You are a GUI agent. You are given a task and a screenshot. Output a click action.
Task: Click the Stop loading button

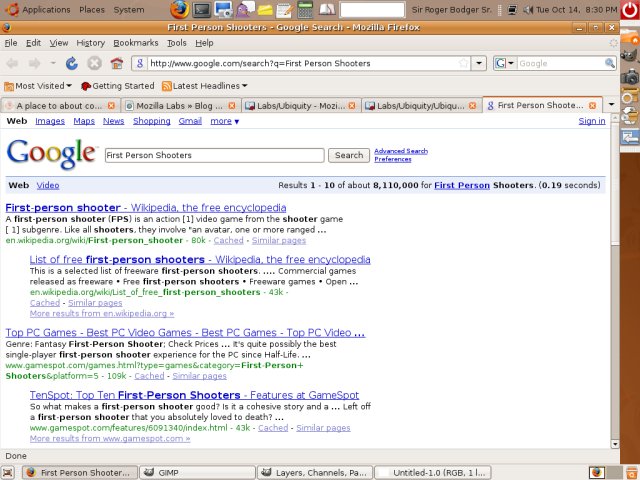tap(94, 63)
